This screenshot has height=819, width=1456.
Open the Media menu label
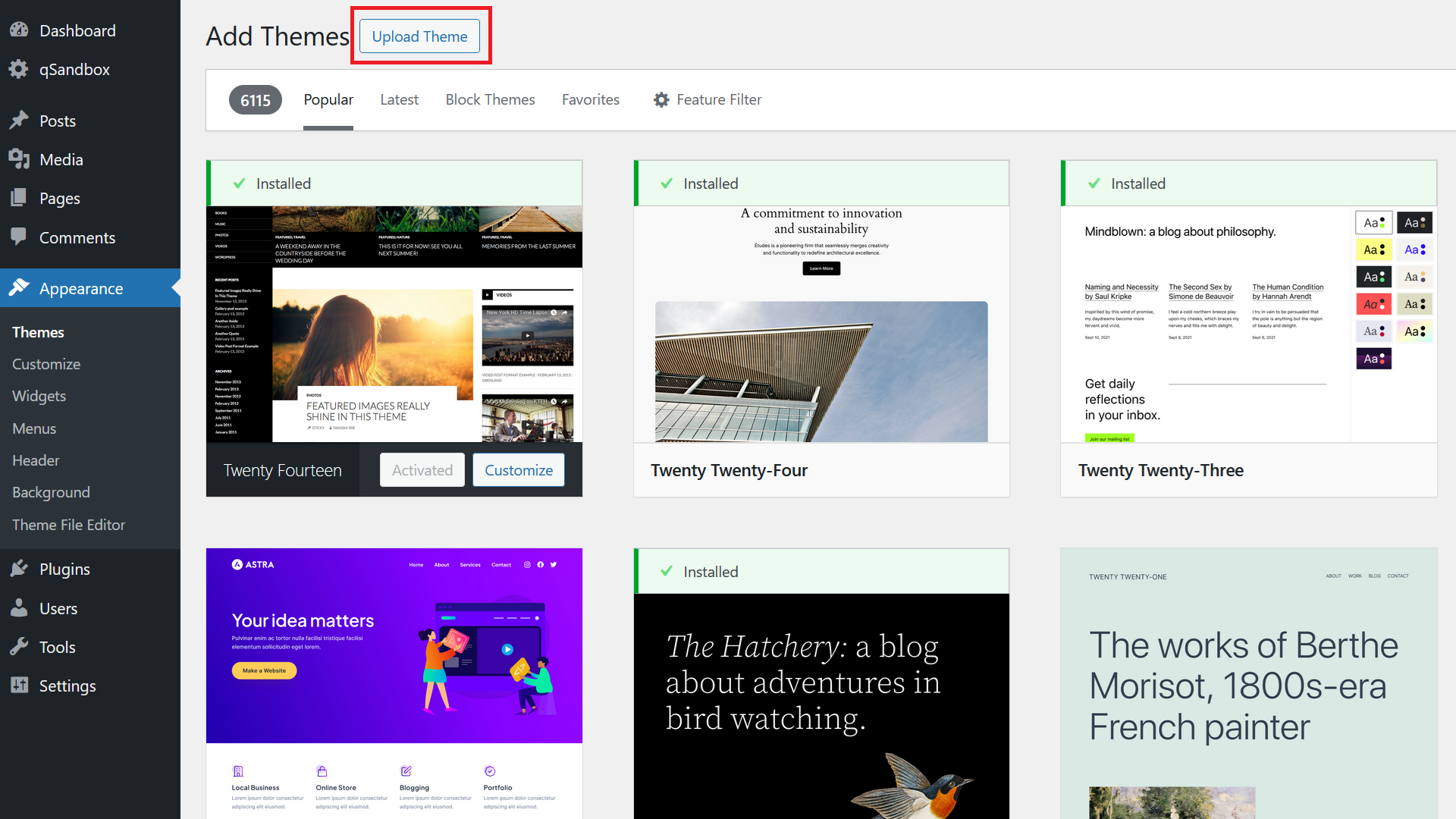click(x=61, y=159)
